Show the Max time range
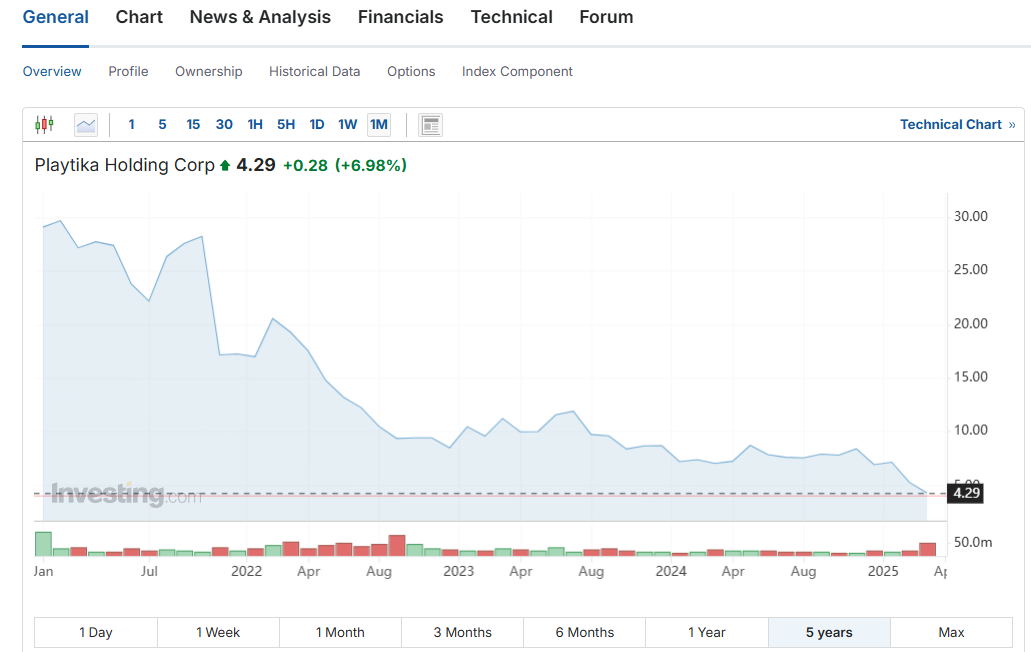Viewport: 1031px width, 652px height. coord(951,632)
